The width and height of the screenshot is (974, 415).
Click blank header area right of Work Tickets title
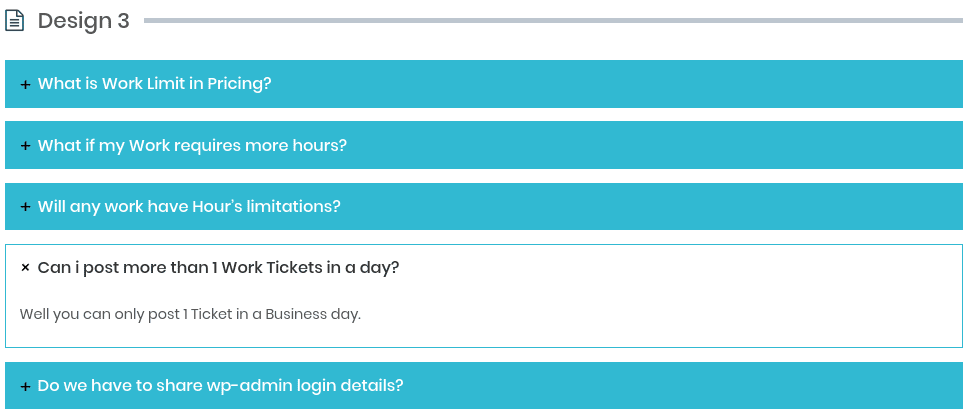700,267
